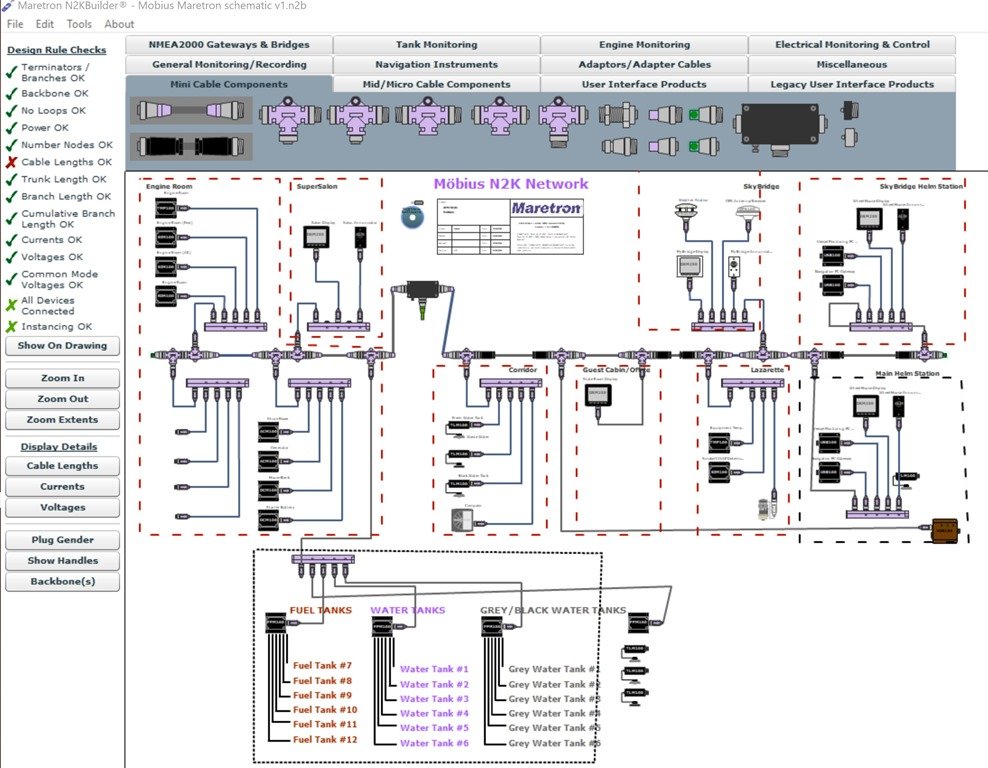Open the Tools menu
Image resolution: width=988 pixels, height=768 pixels.
click(x=79, y=24)
